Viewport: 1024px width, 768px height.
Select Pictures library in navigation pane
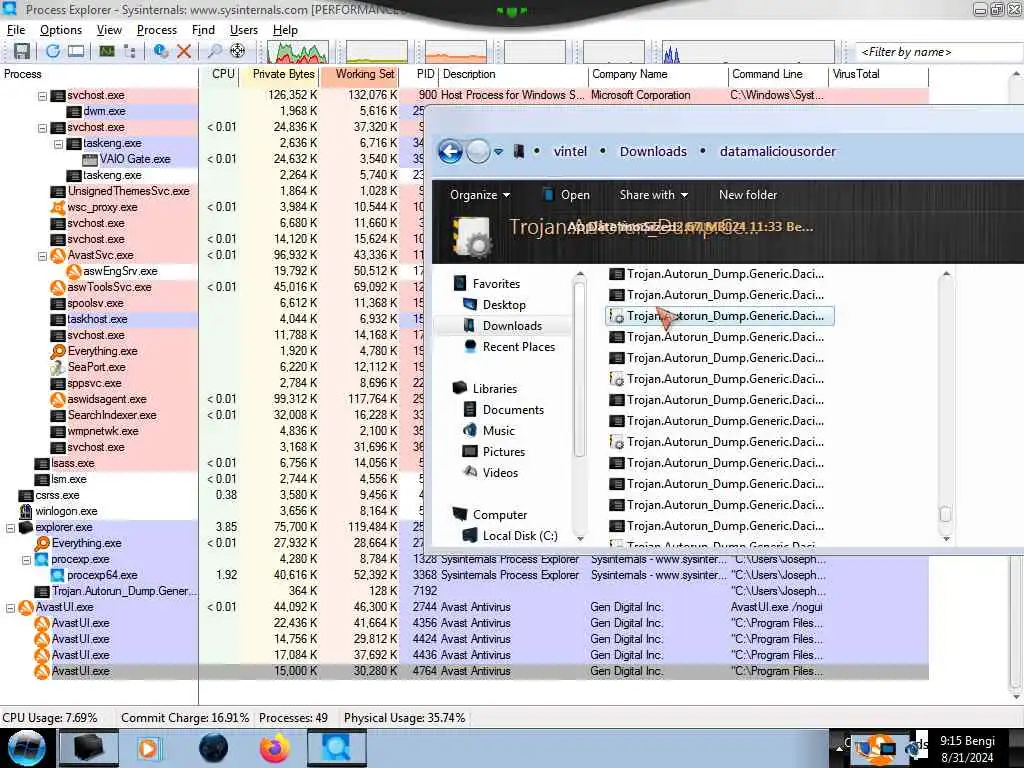tap(504, 451)
